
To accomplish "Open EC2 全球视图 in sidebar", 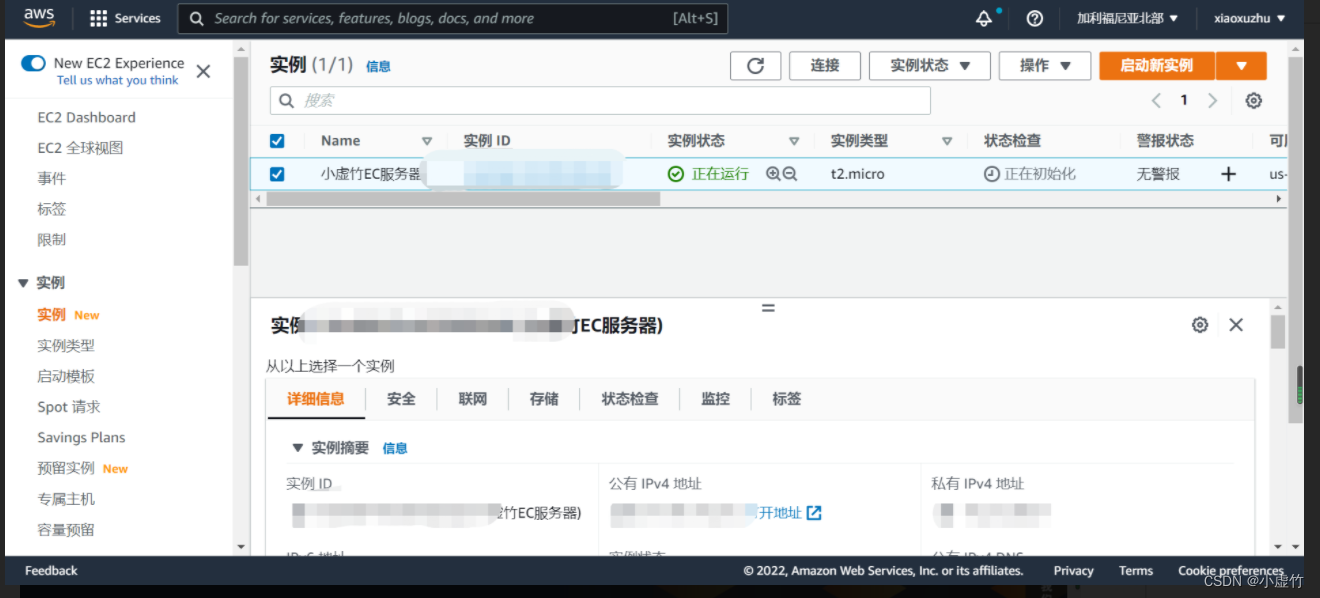I will (x=80, y=148).
